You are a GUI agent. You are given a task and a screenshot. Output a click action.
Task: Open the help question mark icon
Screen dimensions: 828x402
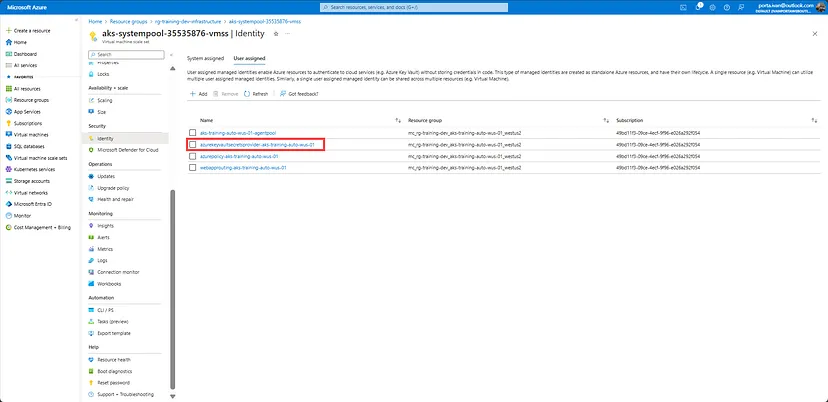[727, 7]
